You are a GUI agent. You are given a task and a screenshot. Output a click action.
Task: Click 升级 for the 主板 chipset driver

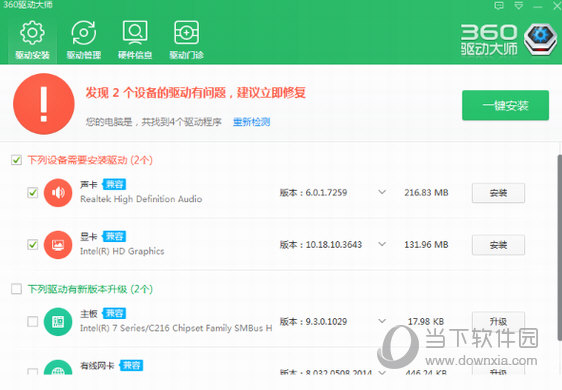coord(498,322)
